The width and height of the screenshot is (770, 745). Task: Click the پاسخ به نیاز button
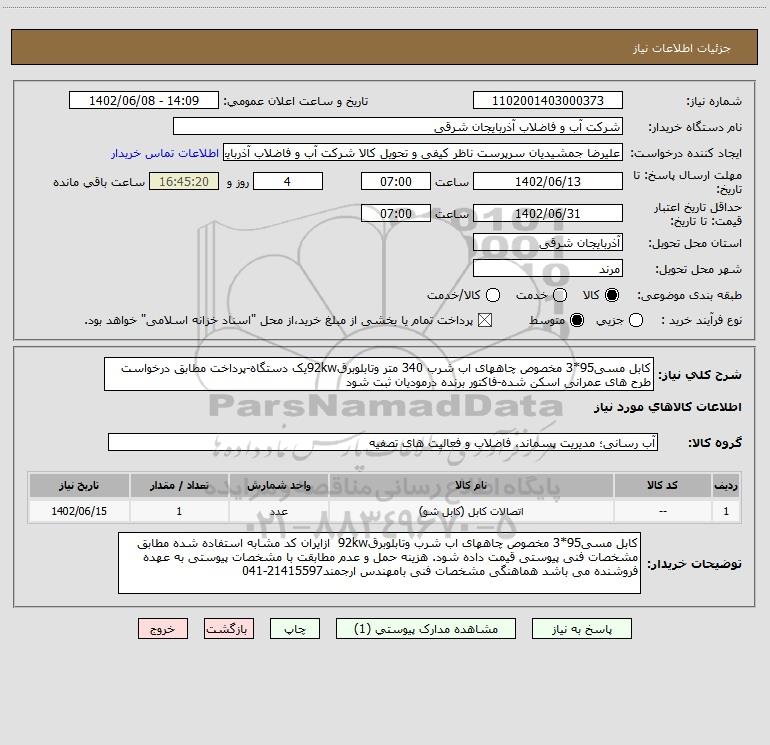581,629
